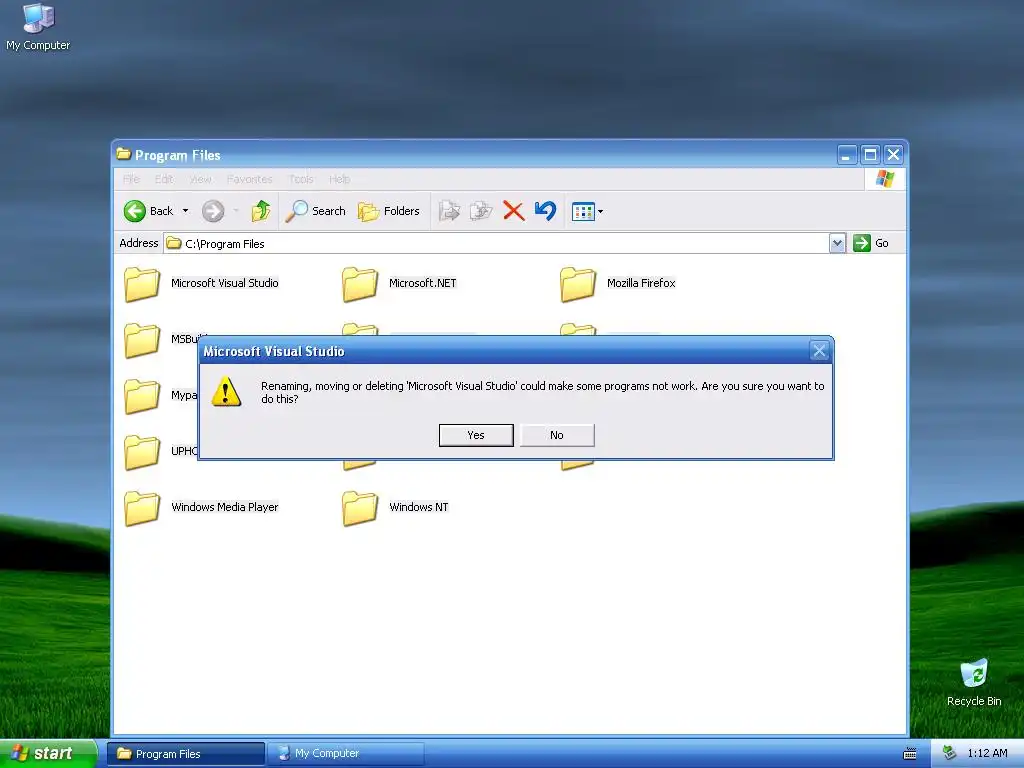Click the Forward arrow icon
1024x768 pixels.
pyautogui.click(x=213, y=211)
